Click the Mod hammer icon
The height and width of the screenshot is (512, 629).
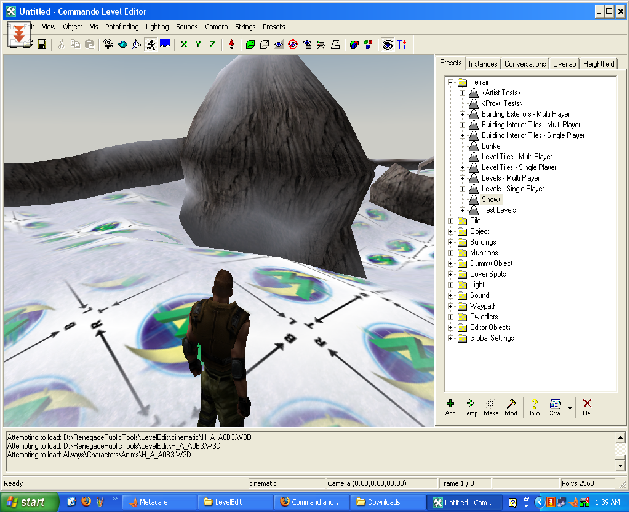[511, 402]
